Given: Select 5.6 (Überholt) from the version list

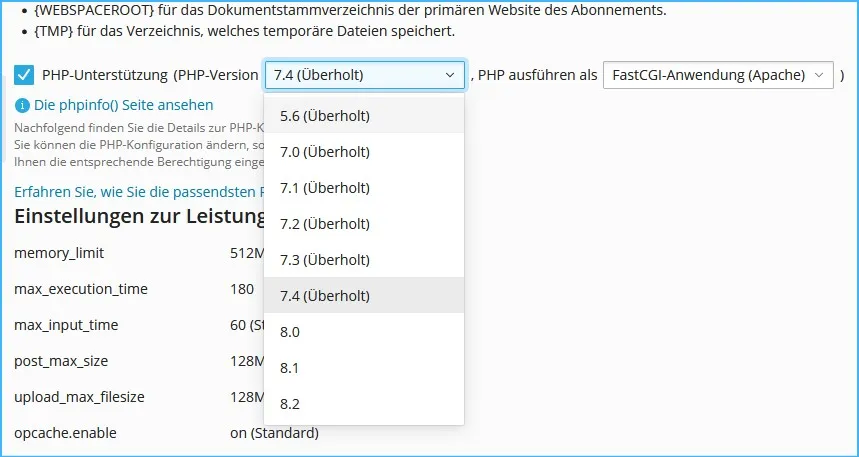Looking at the screenshot, I should tap(364, 116).
